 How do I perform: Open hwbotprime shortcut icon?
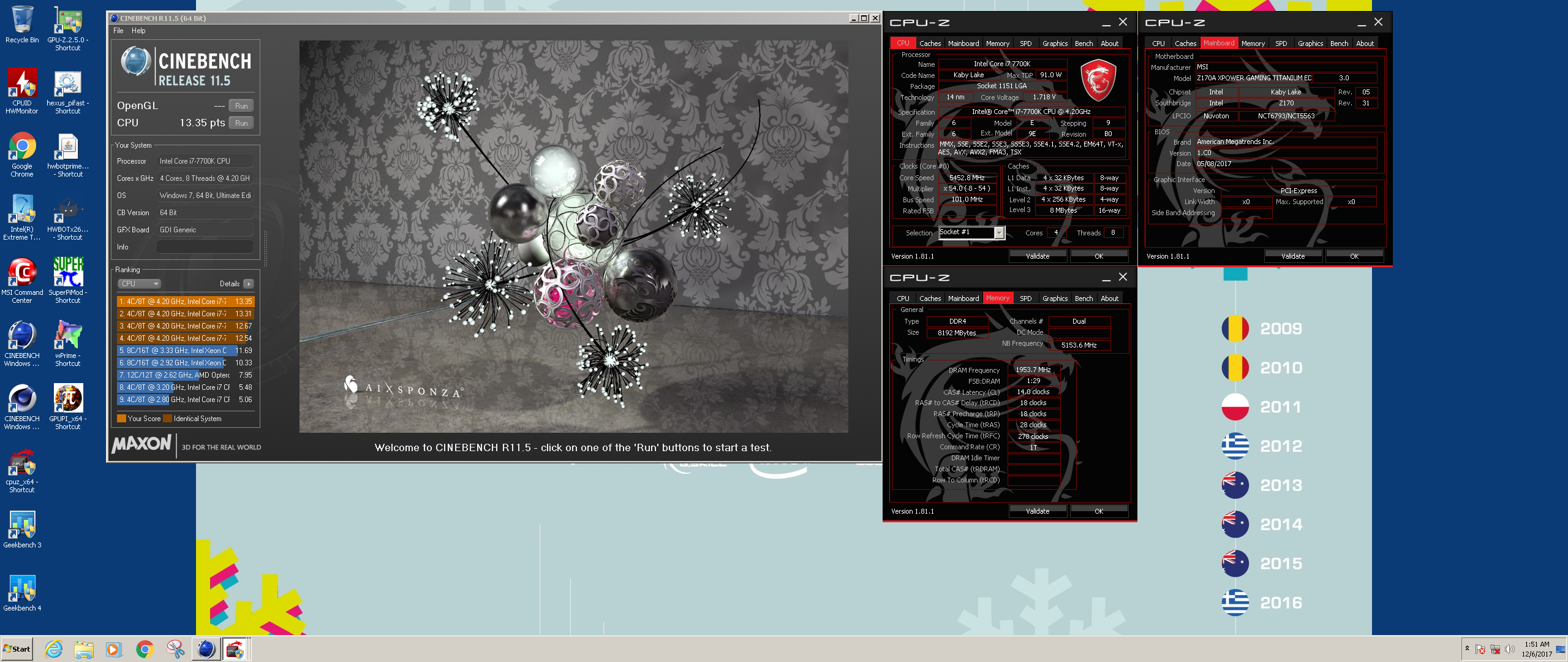[67, 156]
